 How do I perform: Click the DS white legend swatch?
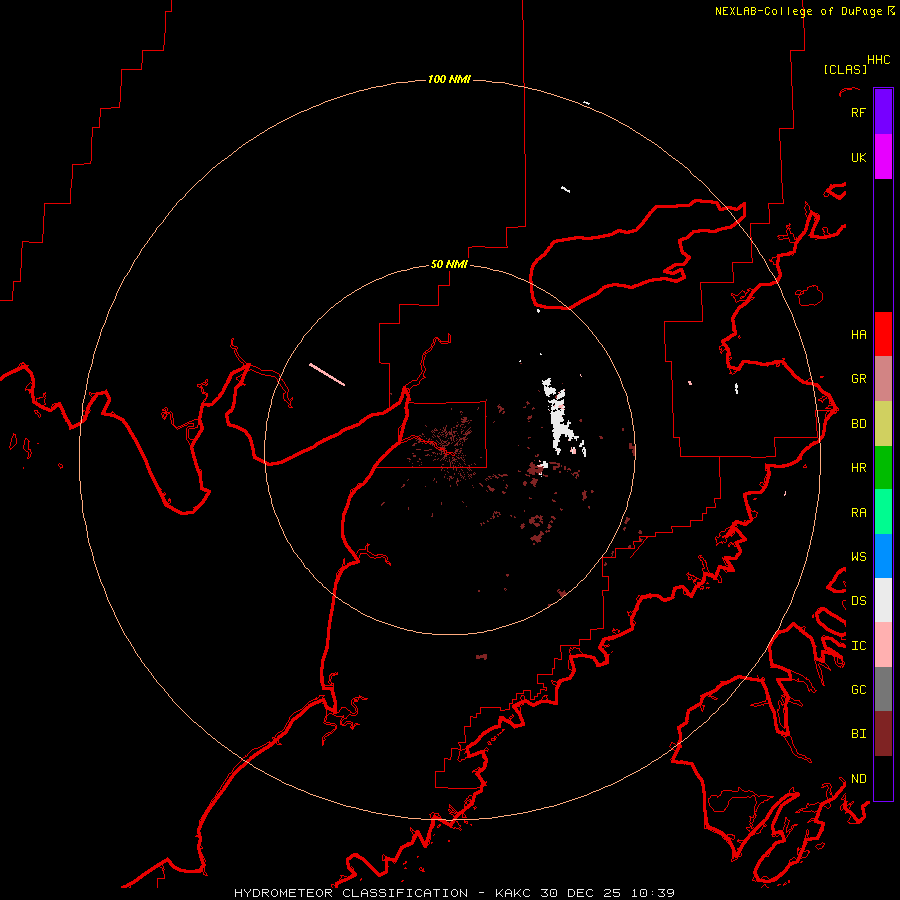point(883,600)
